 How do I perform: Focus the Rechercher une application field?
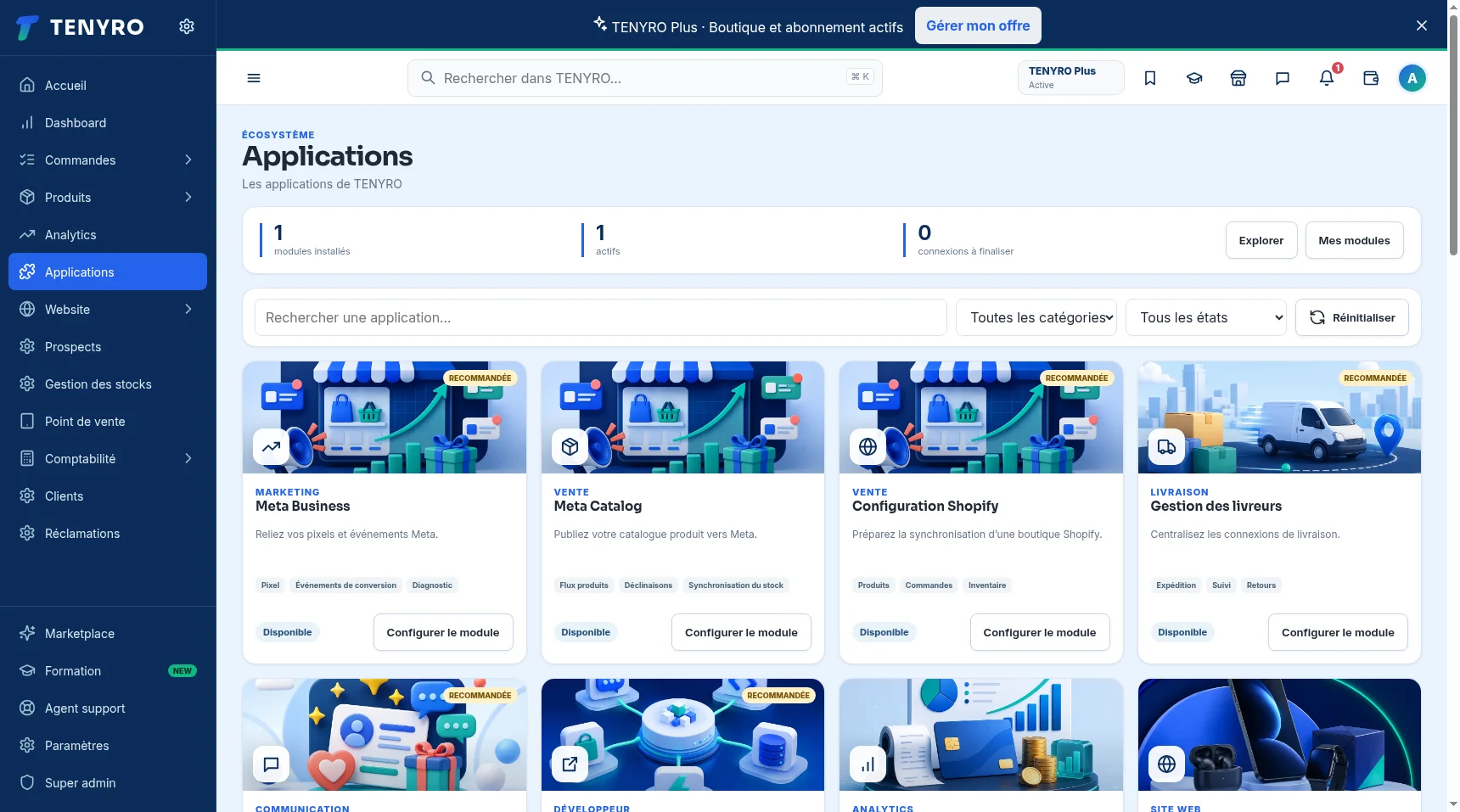(601, 317)
